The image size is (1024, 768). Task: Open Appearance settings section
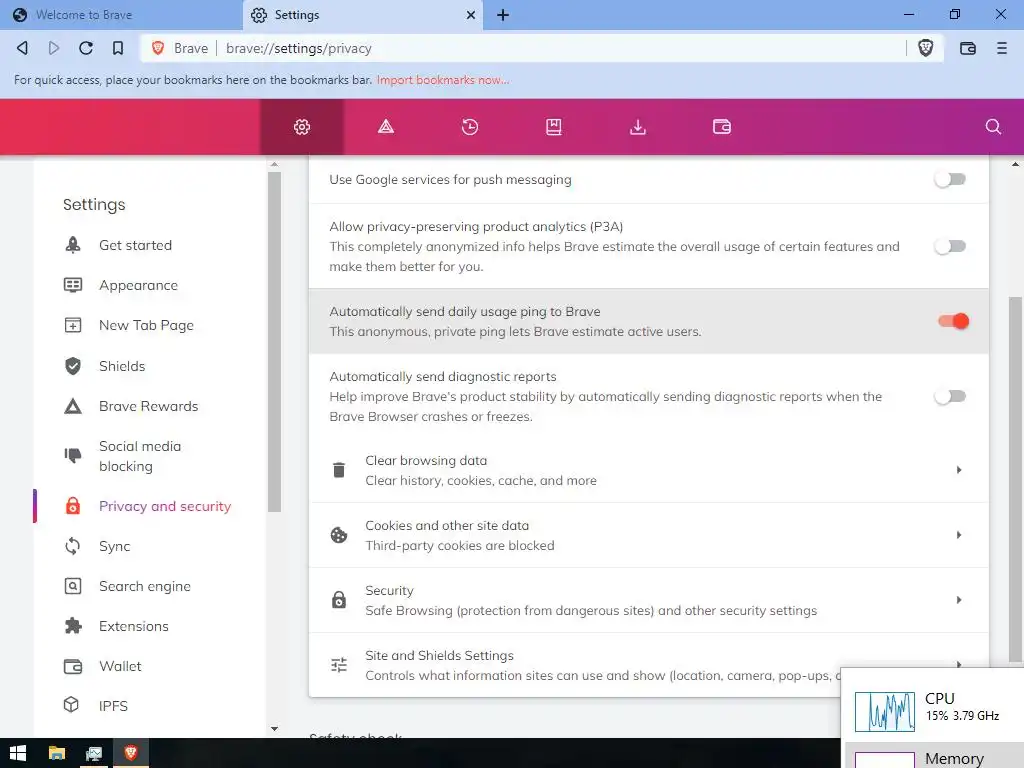click(138, 285)
